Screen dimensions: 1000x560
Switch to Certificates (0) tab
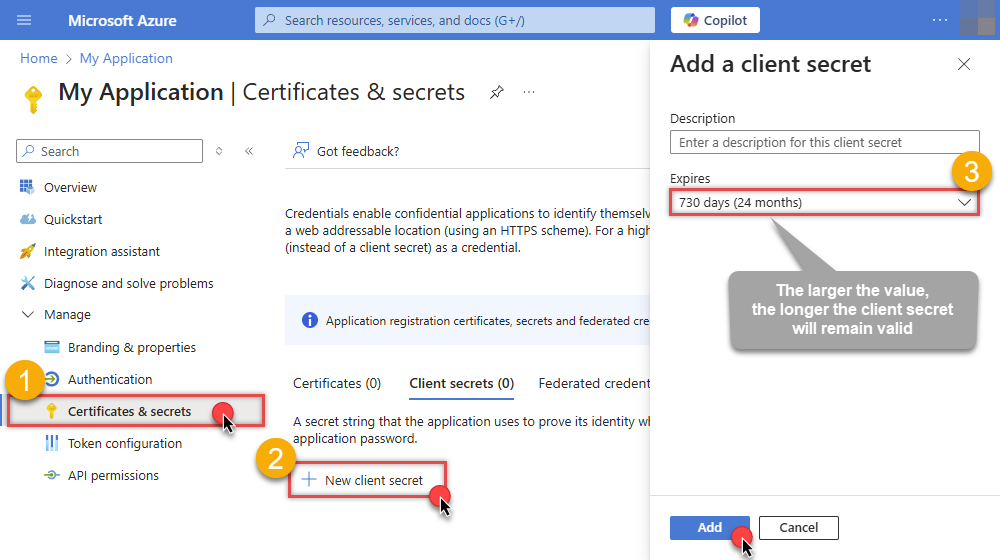click(337, 383)
